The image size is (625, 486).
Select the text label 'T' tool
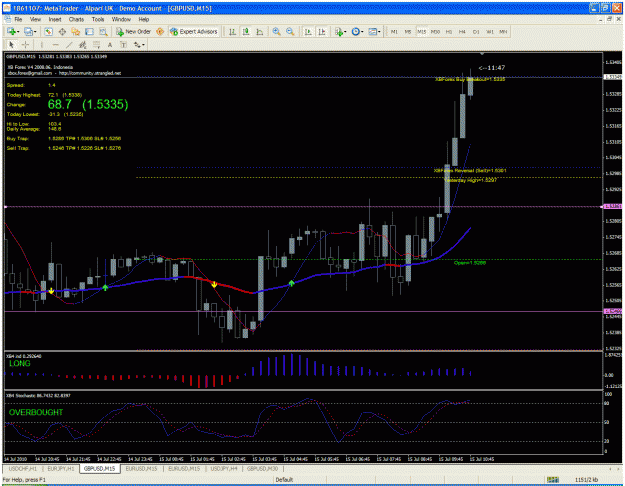(124, 45)
